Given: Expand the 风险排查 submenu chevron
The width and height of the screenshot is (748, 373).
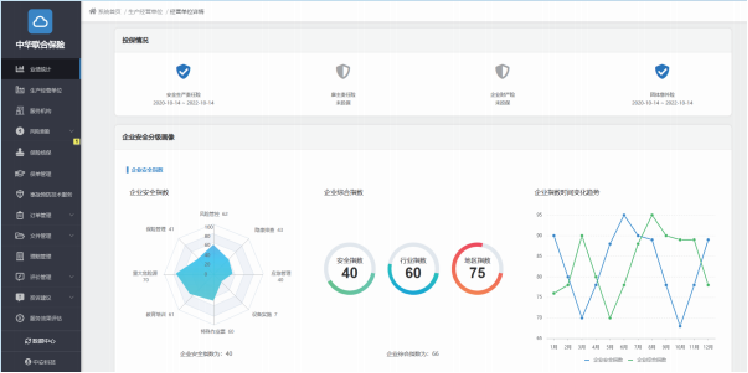Looking at the screenshot, I should 71,131.
